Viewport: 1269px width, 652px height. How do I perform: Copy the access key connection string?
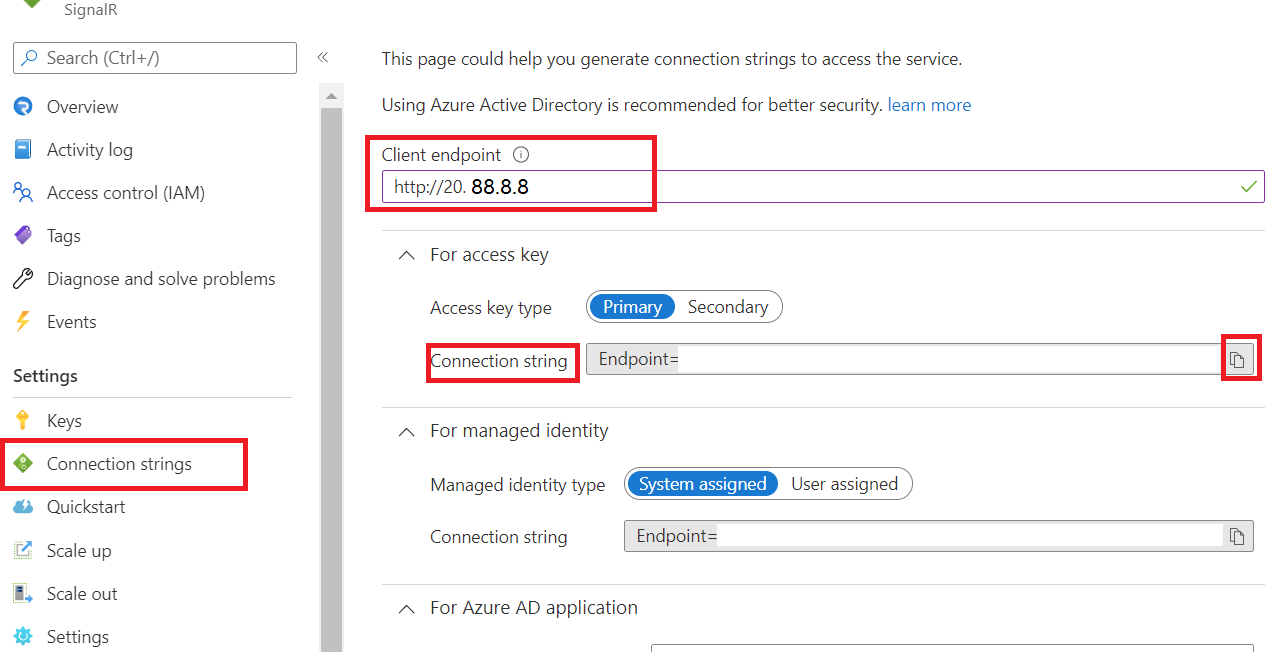tap(1239, 358)
